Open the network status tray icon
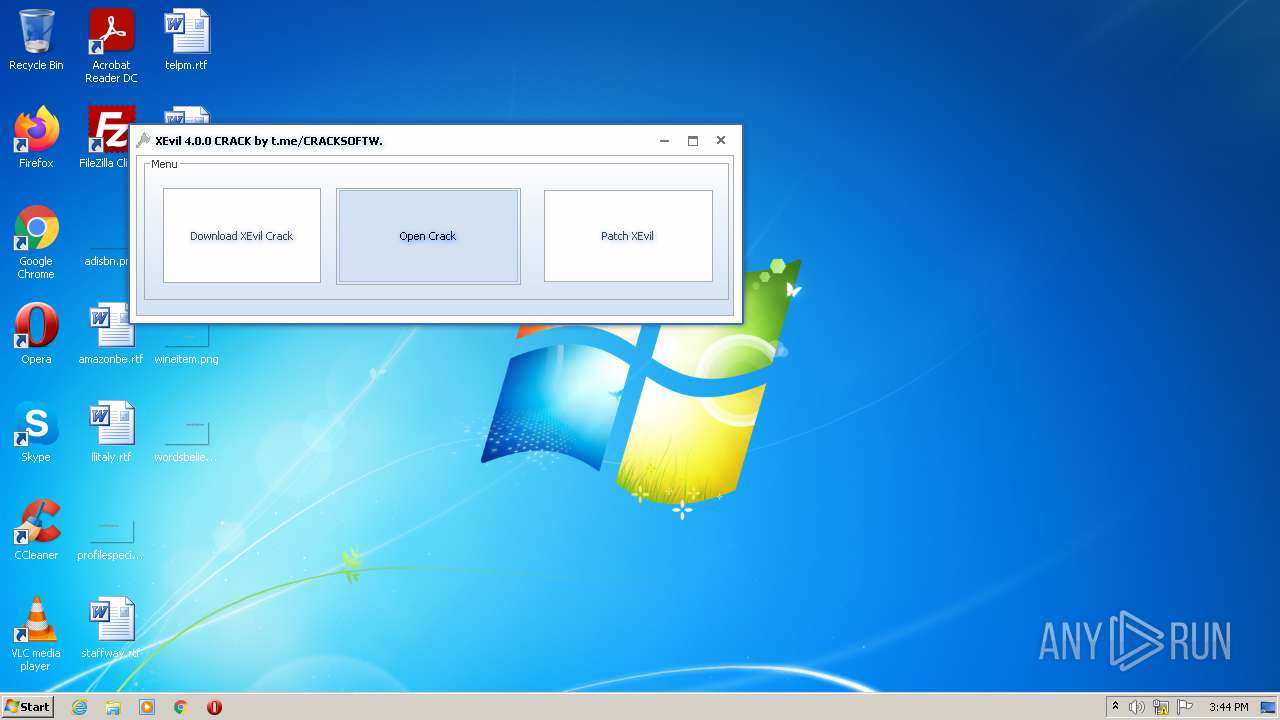 [1161, 707]
